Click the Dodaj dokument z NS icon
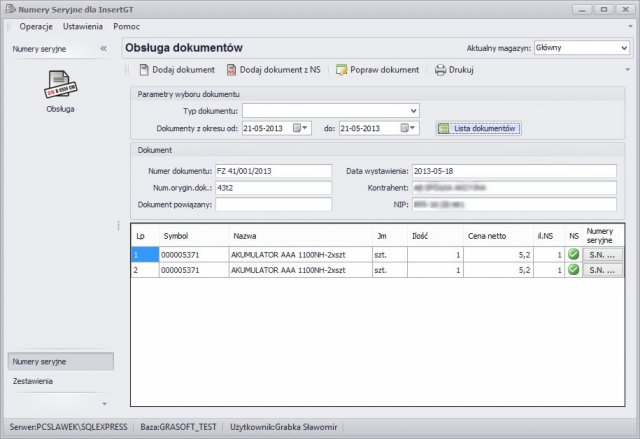The height and width of the screenshot is (439, 640). pos(231,70)
